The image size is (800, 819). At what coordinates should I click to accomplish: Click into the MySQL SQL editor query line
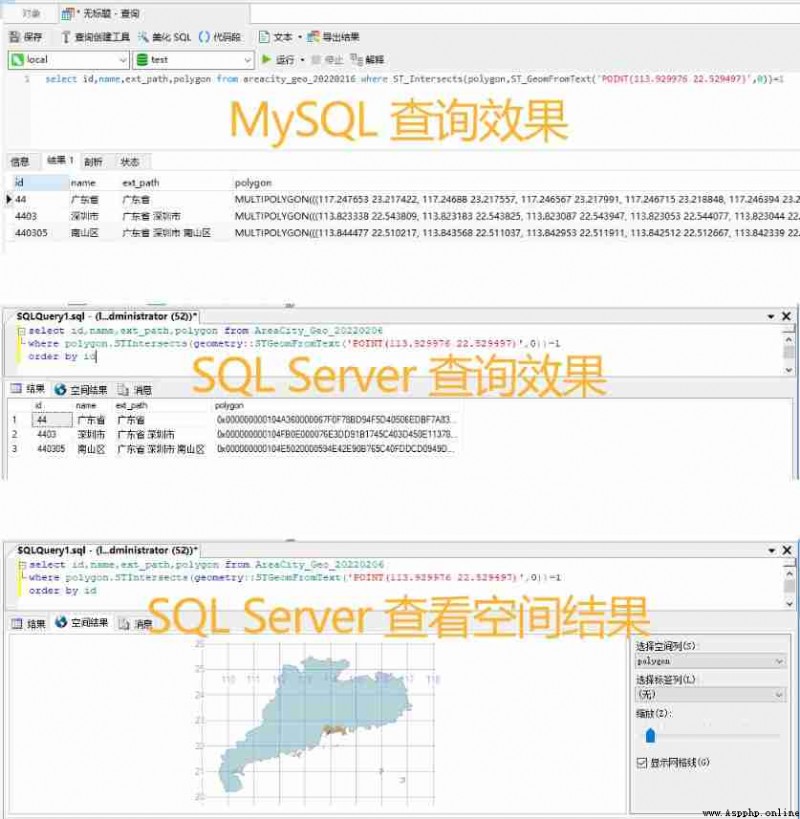pos(414,79)
